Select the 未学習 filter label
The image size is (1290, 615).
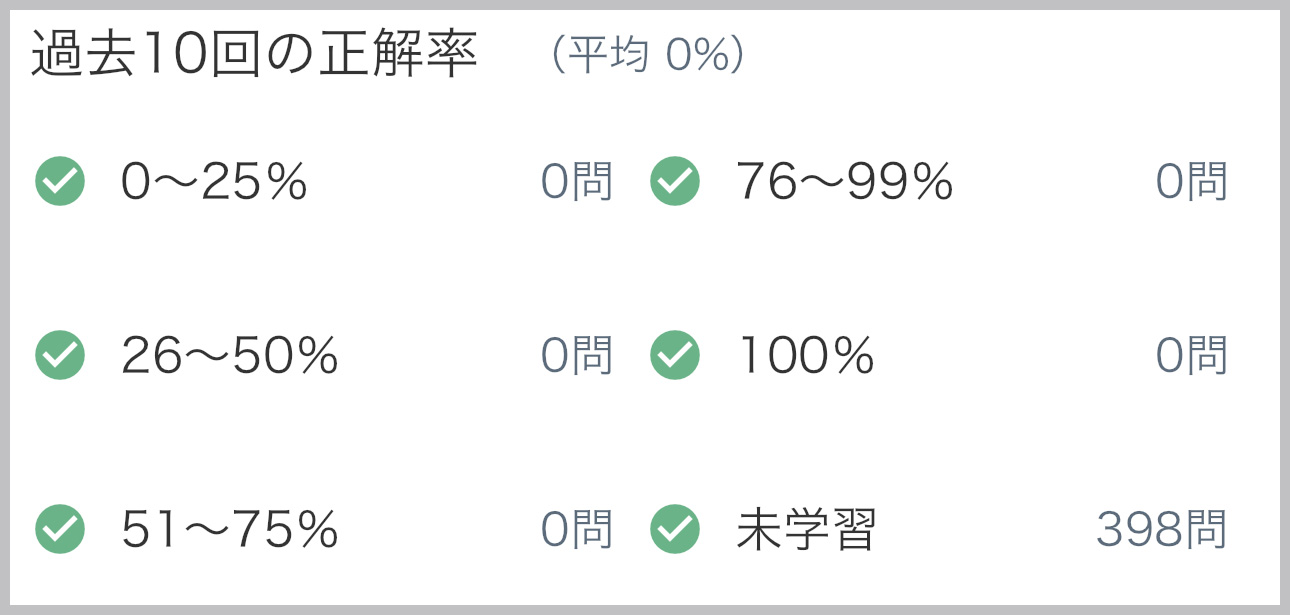(806, 530)
